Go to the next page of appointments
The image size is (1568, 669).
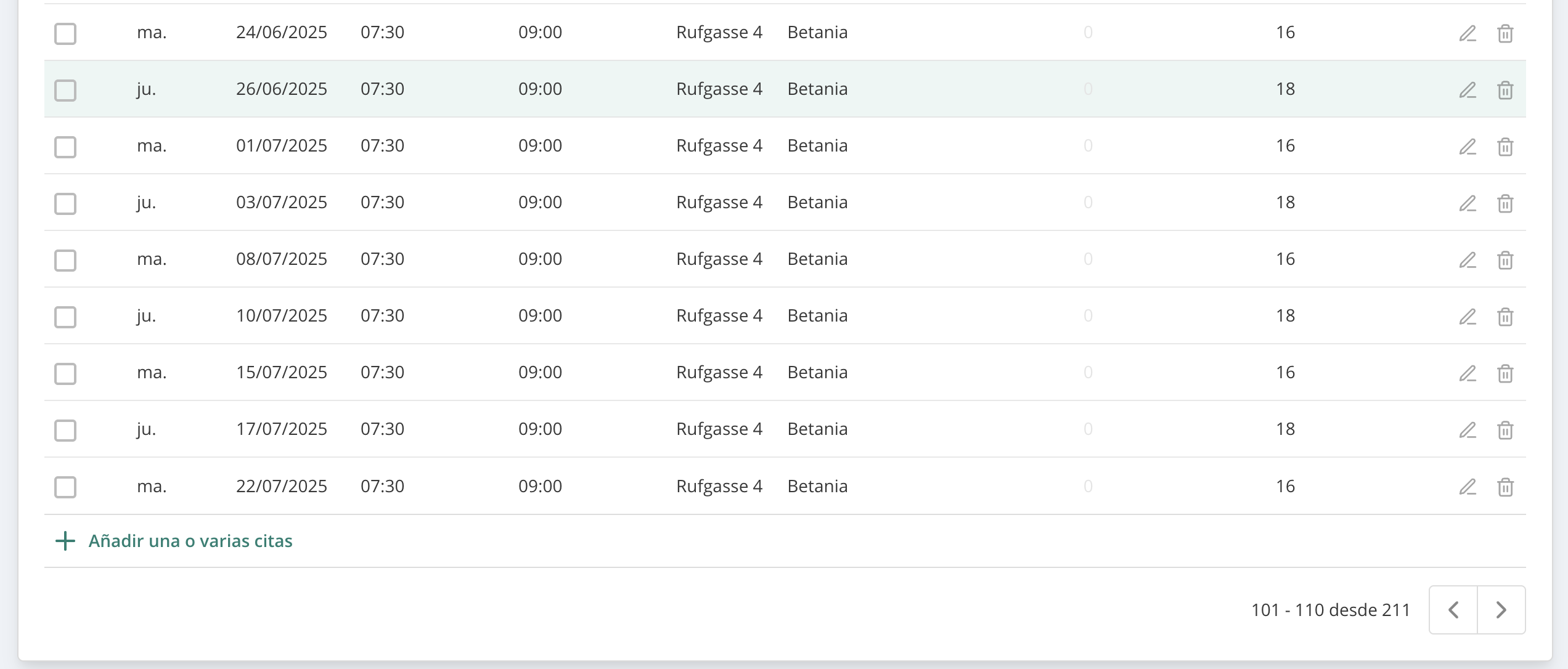click(x=1501, y=610)
